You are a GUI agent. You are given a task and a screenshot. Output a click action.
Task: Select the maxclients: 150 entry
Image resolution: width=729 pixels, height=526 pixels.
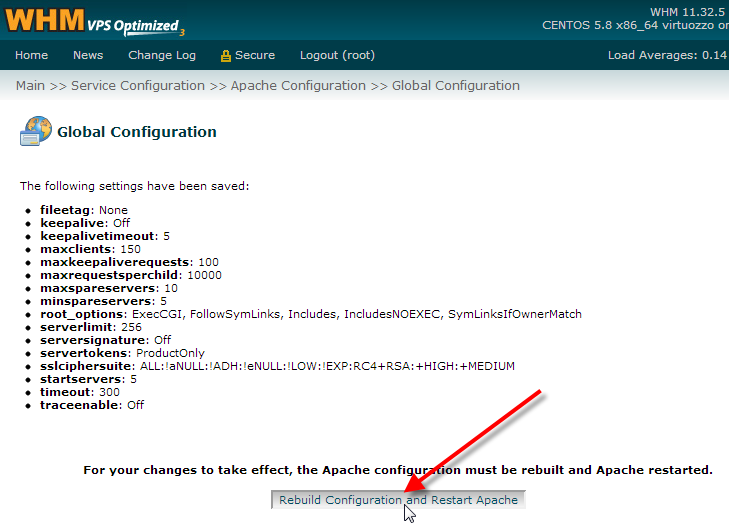[90, 249]
